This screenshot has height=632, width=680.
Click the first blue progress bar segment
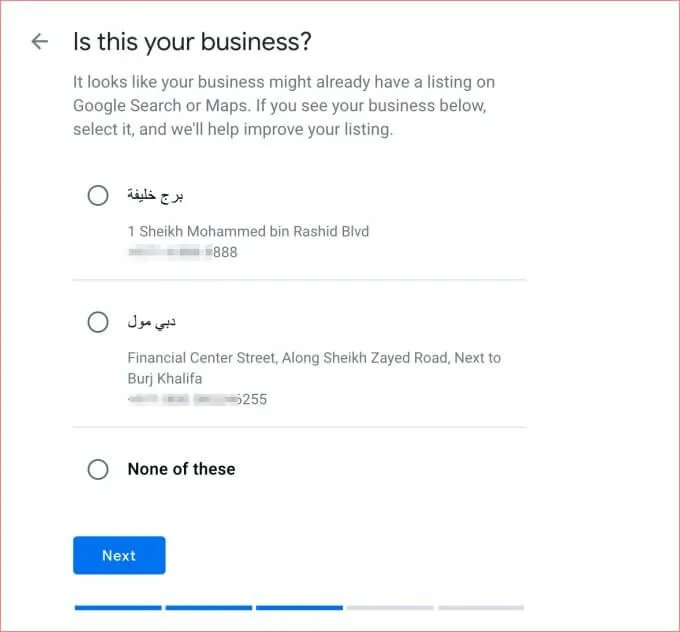click(117, 607)
